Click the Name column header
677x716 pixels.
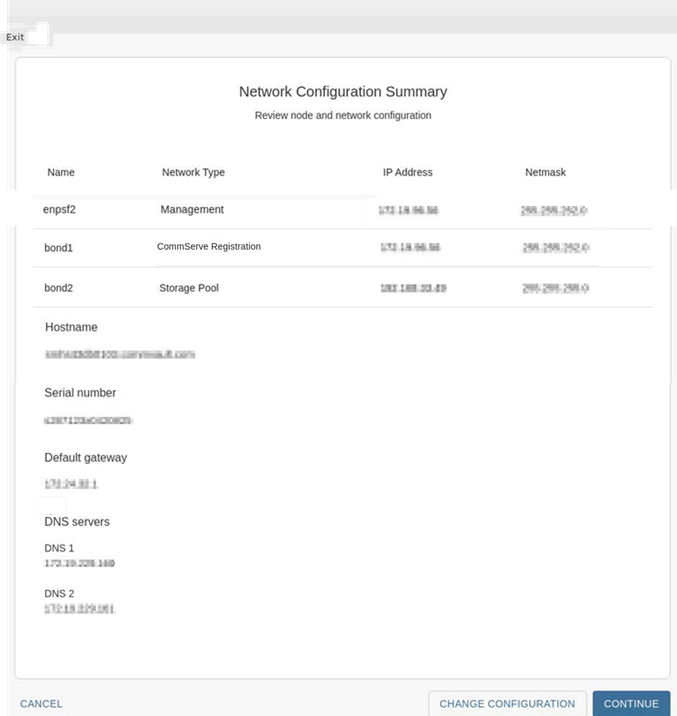coord(61,172)
